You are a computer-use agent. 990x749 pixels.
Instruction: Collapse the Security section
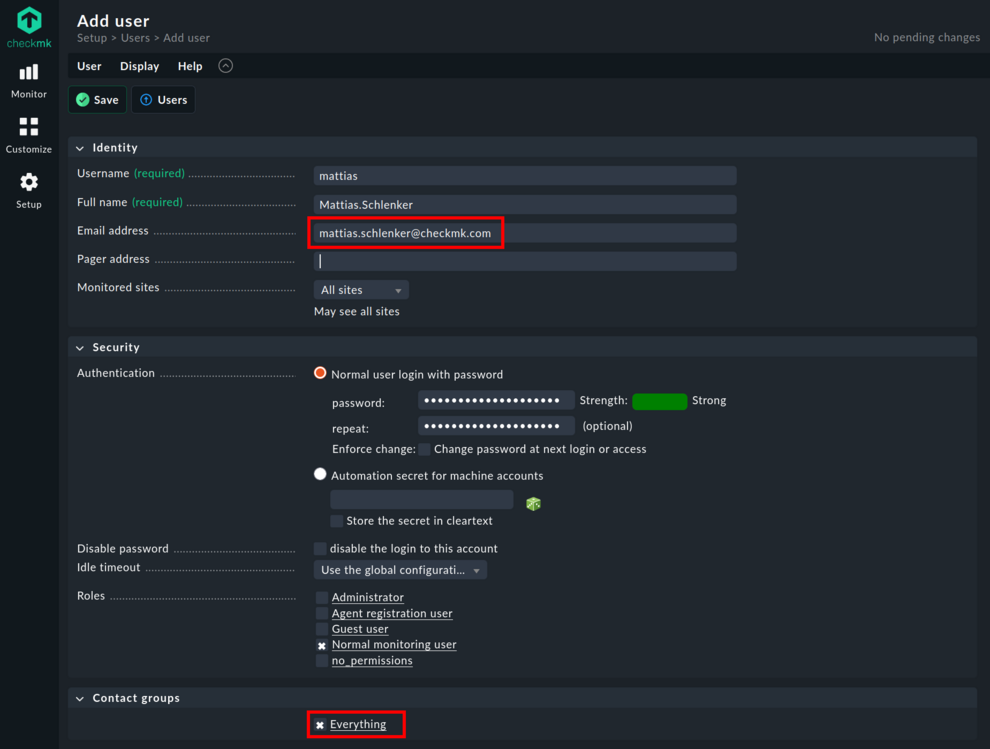tap(79, 347)
